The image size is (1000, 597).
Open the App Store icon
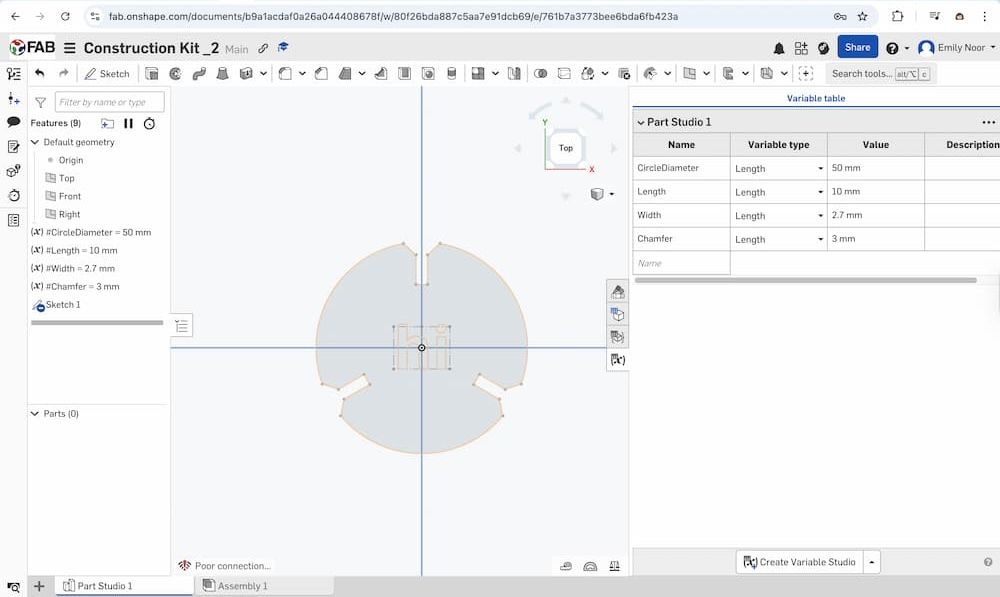[801, 48]
